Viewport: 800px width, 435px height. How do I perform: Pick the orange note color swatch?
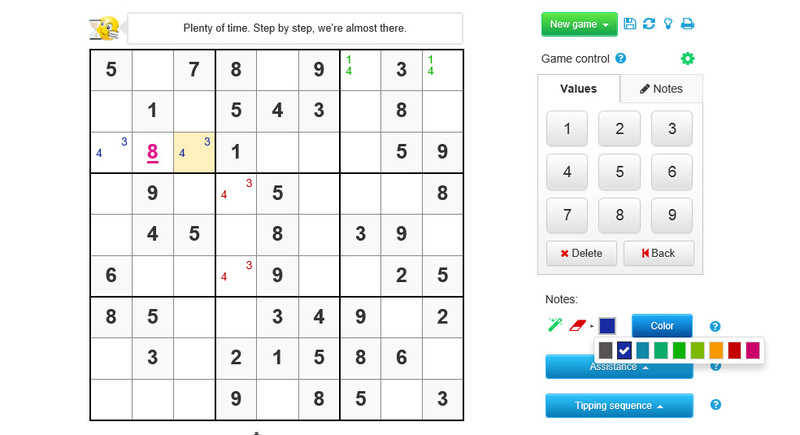point(715,350)
